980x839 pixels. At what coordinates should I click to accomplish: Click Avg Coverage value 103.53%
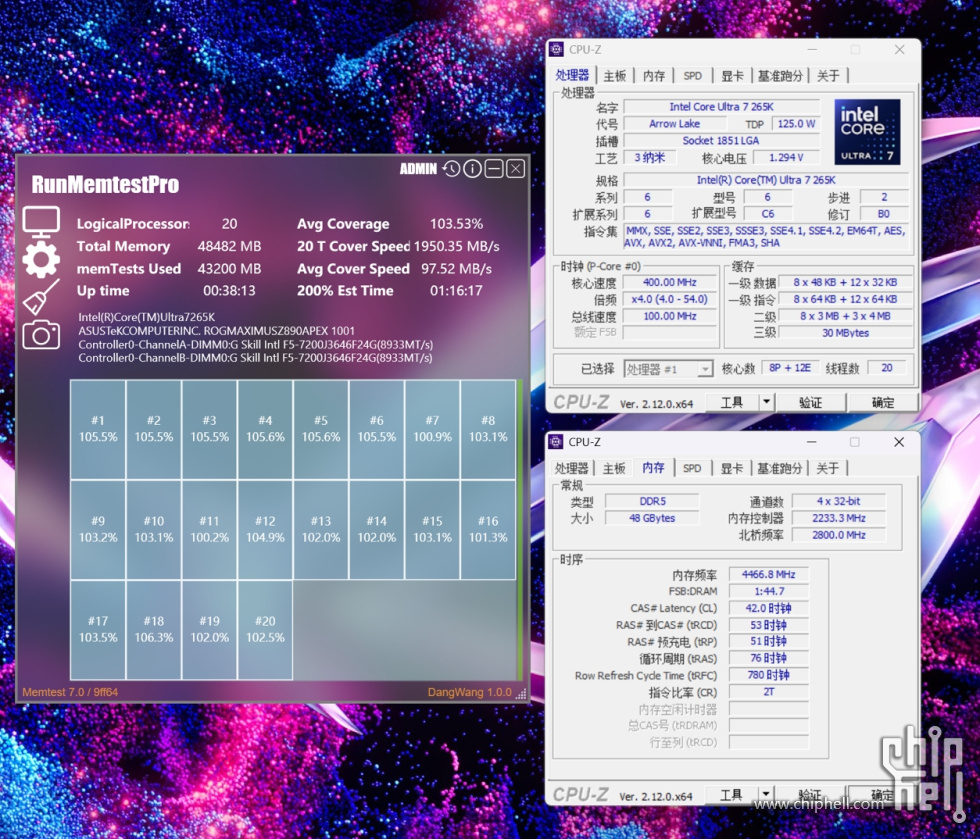(x=456, y=224)
